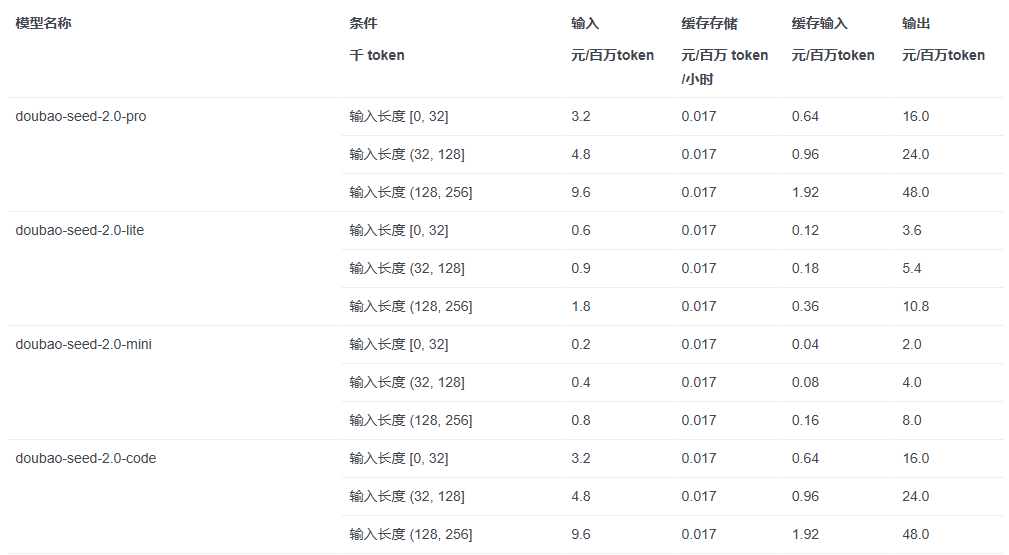Click the pro output price 16.0
The width and height of the screenshot is (1009, 555).
click(x=916, y=117)
